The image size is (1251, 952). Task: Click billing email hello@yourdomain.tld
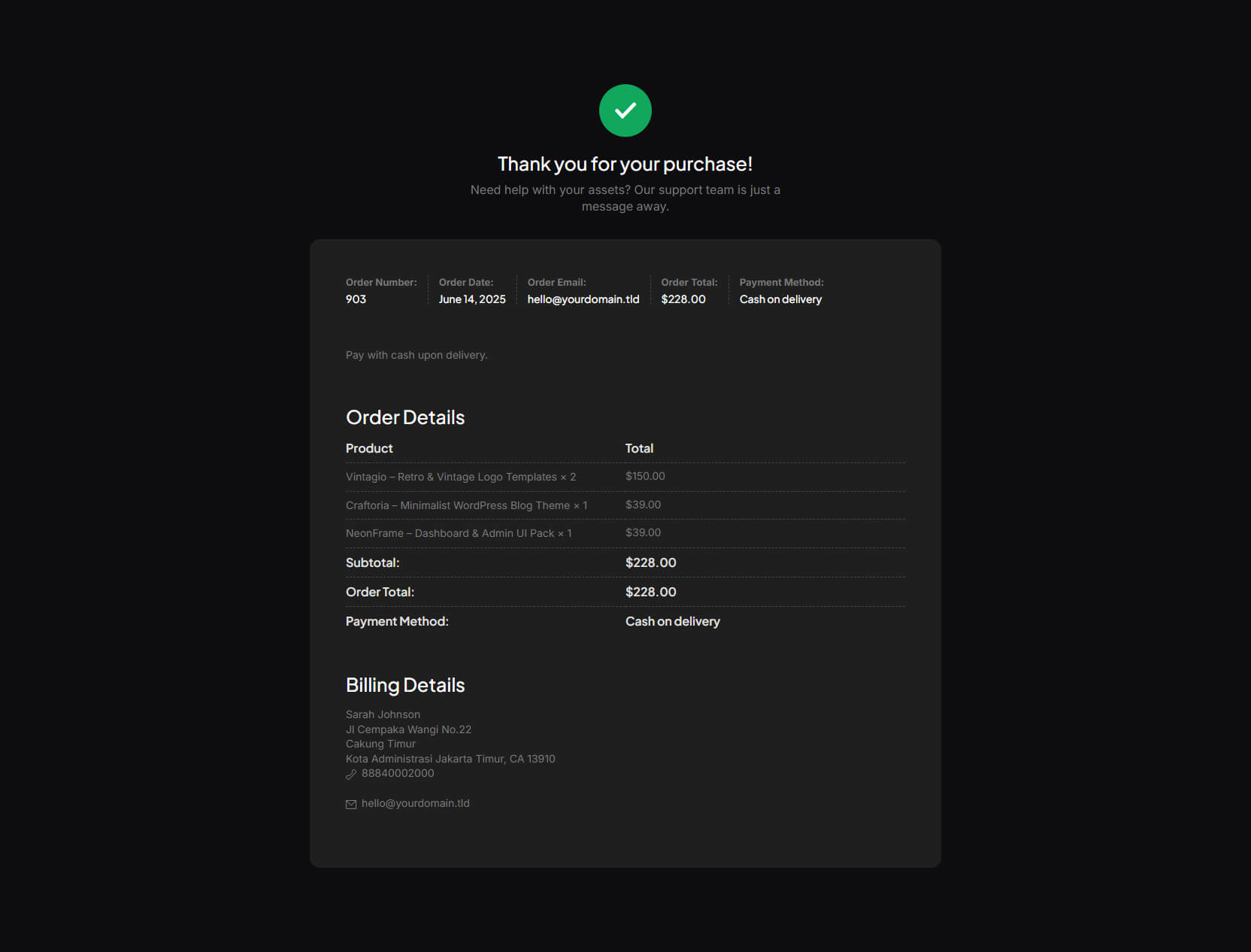tap(415, 803)
